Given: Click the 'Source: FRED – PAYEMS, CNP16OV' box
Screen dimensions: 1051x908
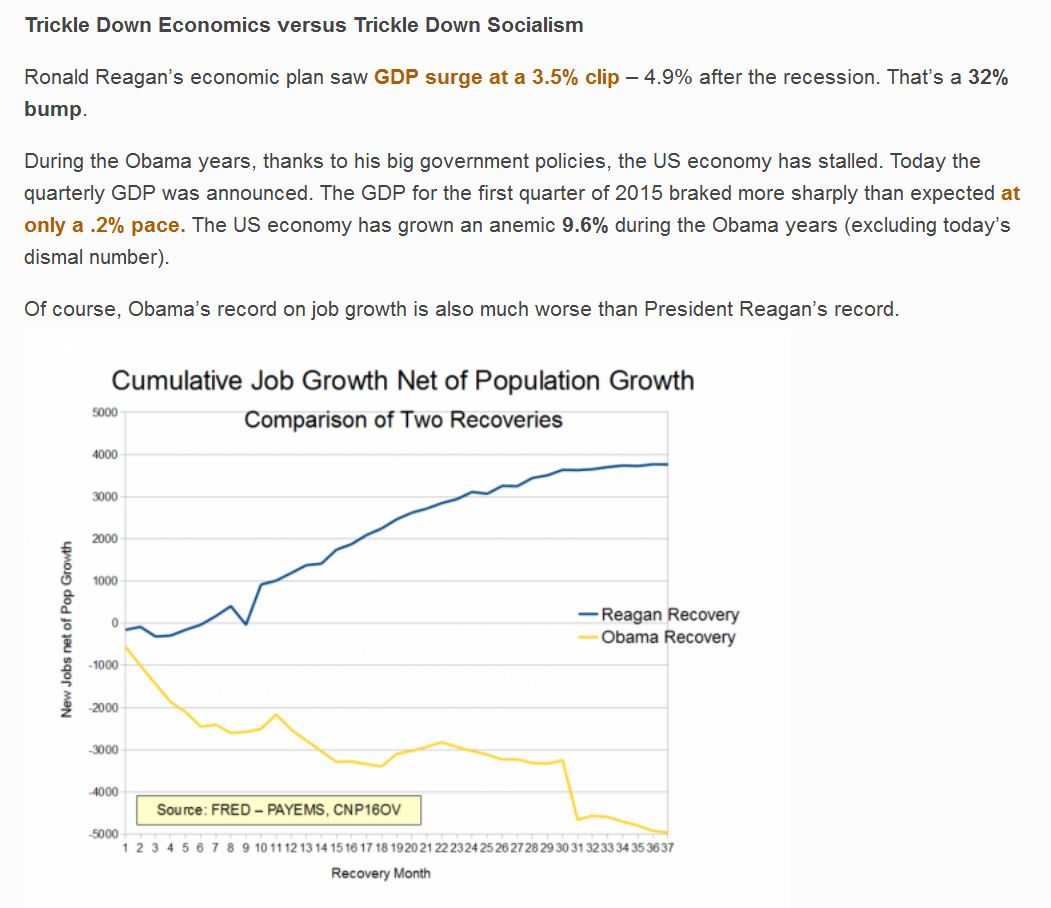Looking at the screenshot, I should click(279, 809).
